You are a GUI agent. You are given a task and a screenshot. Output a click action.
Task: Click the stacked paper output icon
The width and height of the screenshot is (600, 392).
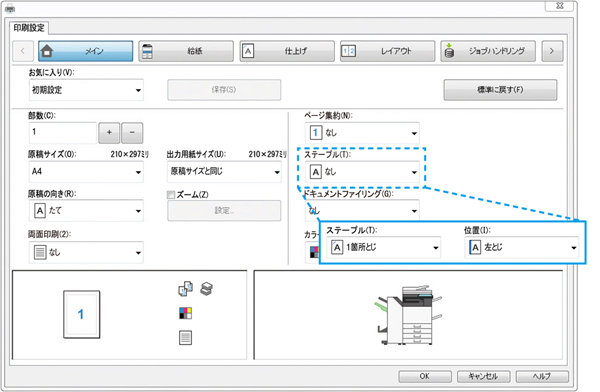[x=207, y=289]
